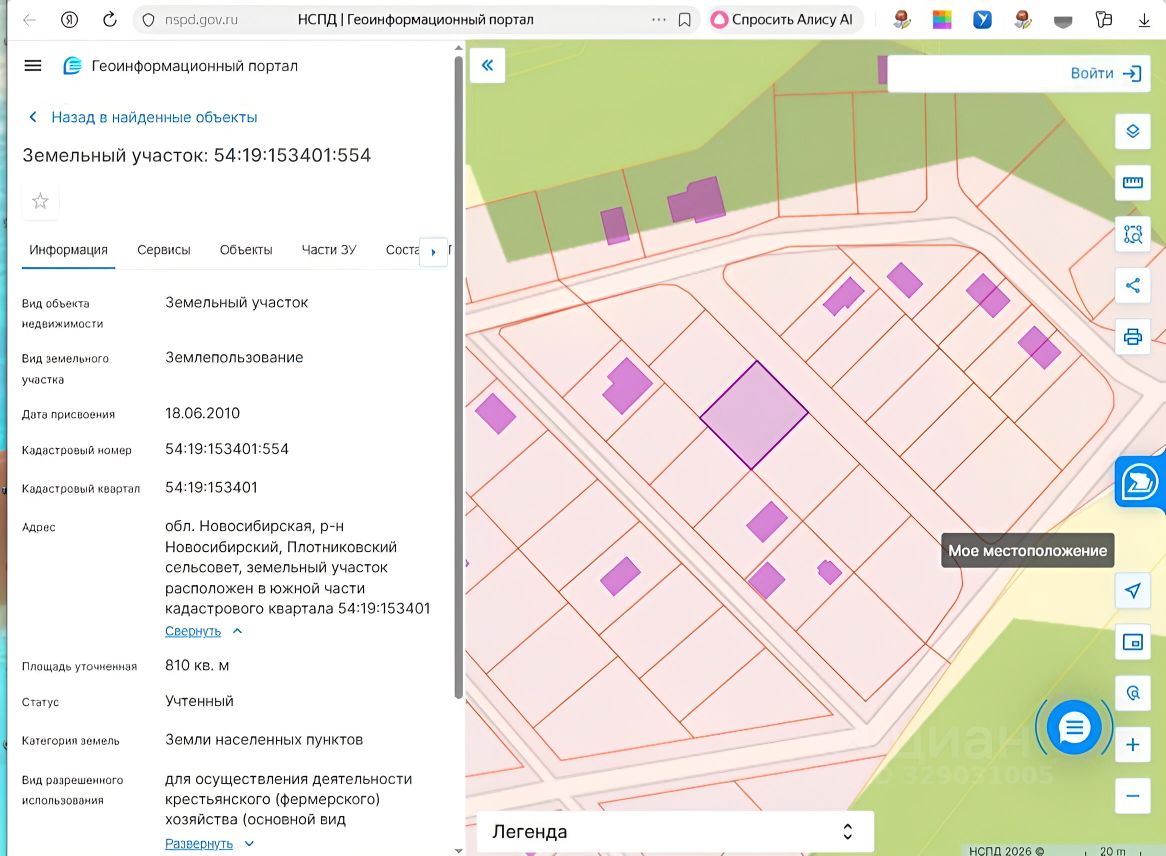The height and width of the screenshot is (856, 1166).
Task: Zoom in on the map
Action: 1132,745
